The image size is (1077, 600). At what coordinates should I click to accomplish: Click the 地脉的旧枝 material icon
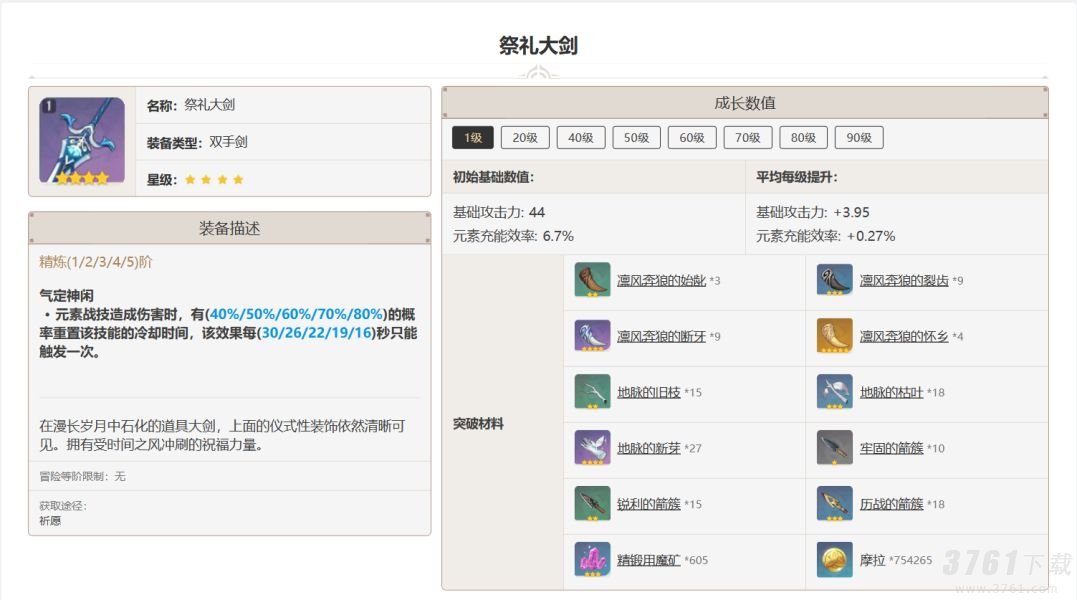[x=592, y=392]
